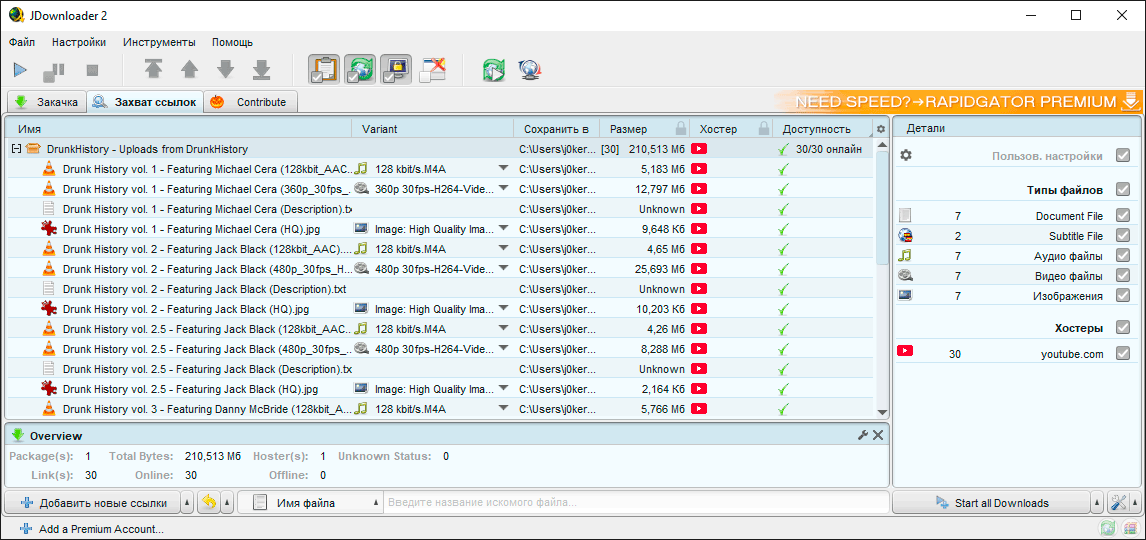Toggle Хостеры section checkbox
Viewport: 1146px width, 540px height.
(x=1123, y=327)
